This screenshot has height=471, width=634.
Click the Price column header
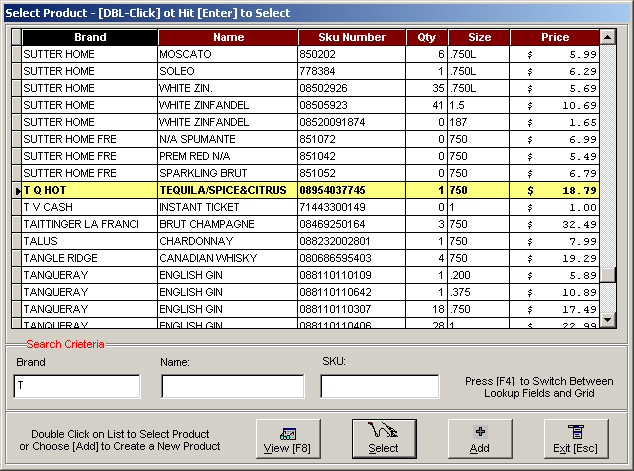(x=555, y=37)
